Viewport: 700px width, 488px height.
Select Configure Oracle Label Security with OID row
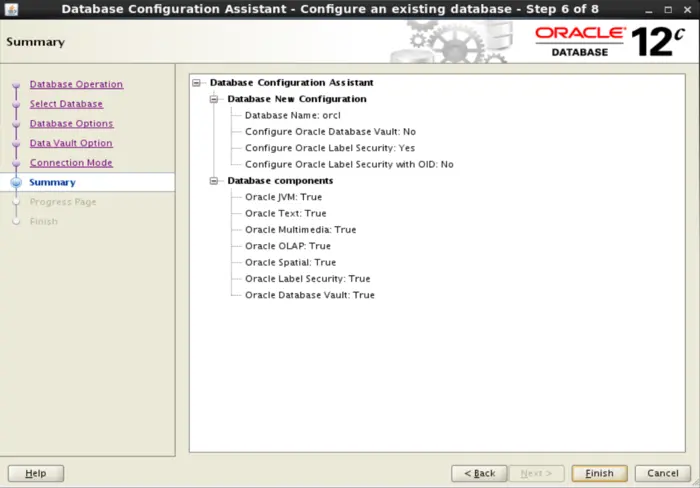click(x=349, y=165)
